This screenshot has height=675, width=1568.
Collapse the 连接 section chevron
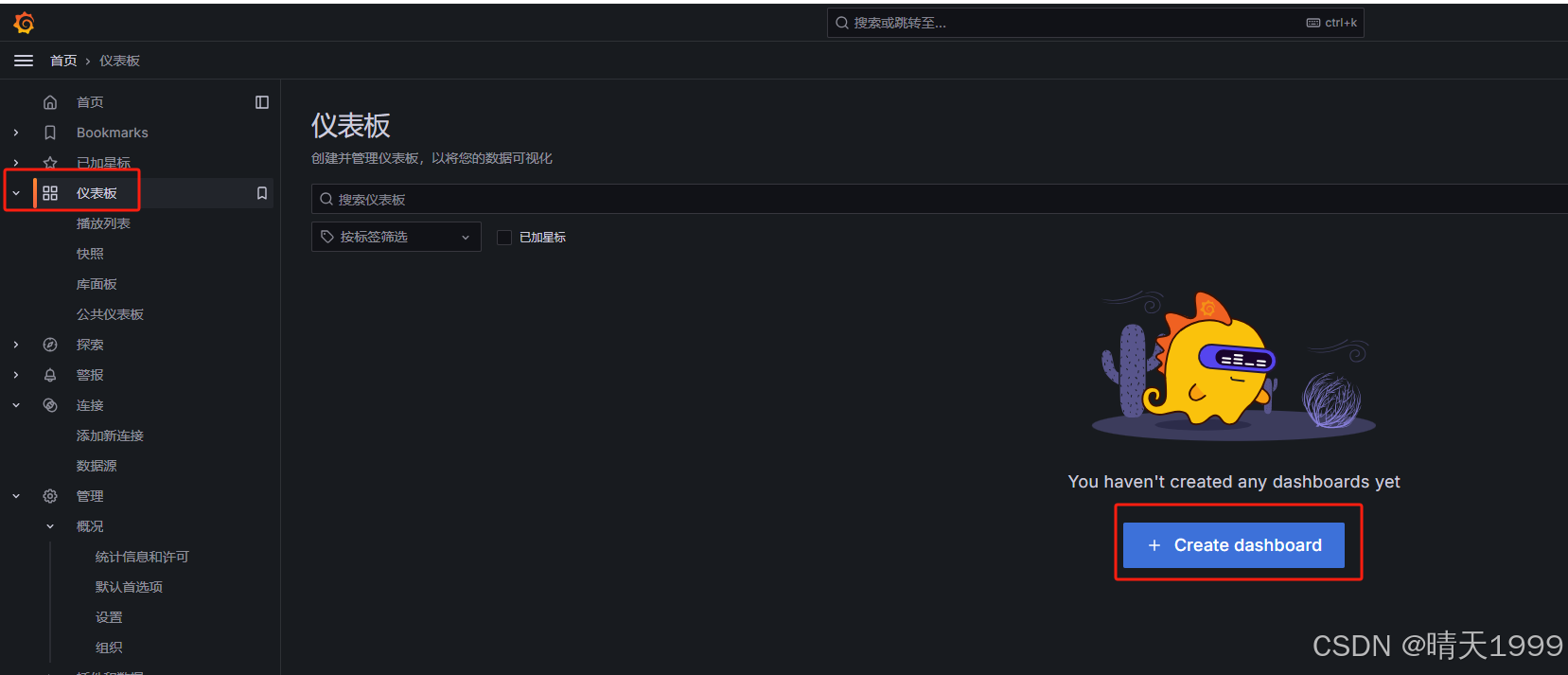point(16,405)
